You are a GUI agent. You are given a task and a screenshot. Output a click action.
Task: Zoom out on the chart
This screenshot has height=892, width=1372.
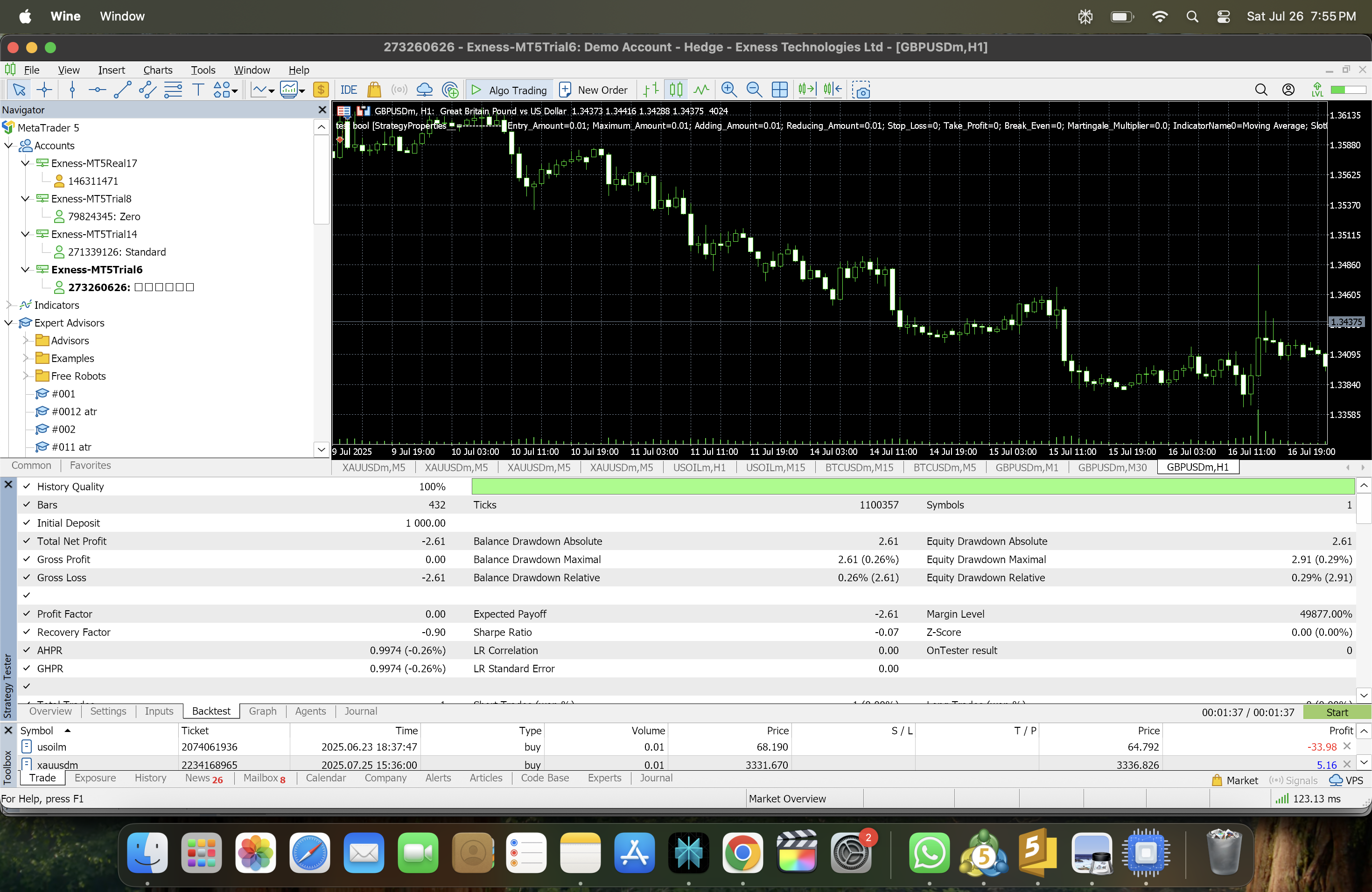coord(754,90)
